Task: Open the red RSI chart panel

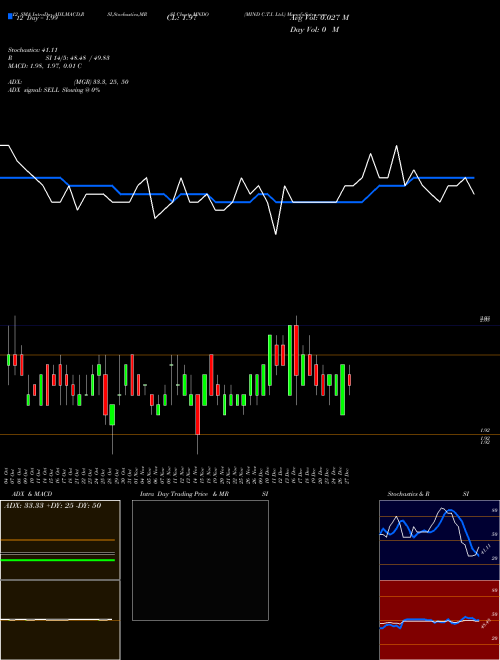Action: (x=439, y=620)
